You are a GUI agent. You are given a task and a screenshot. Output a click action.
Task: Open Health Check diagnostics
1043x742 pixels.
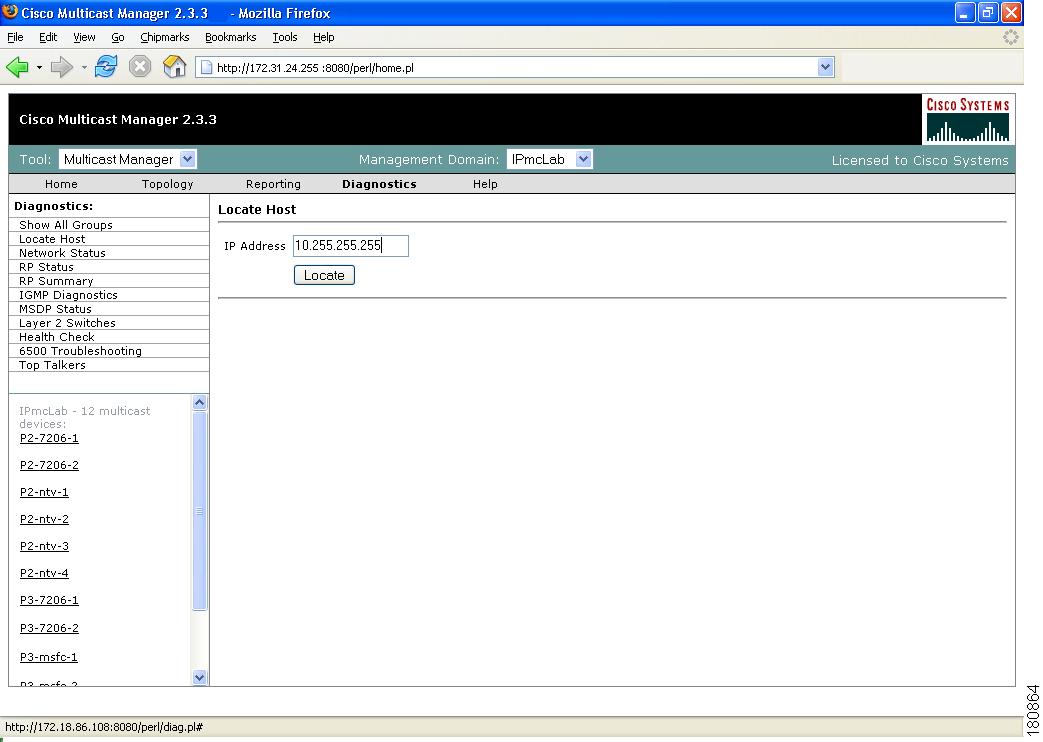point(109,337)
